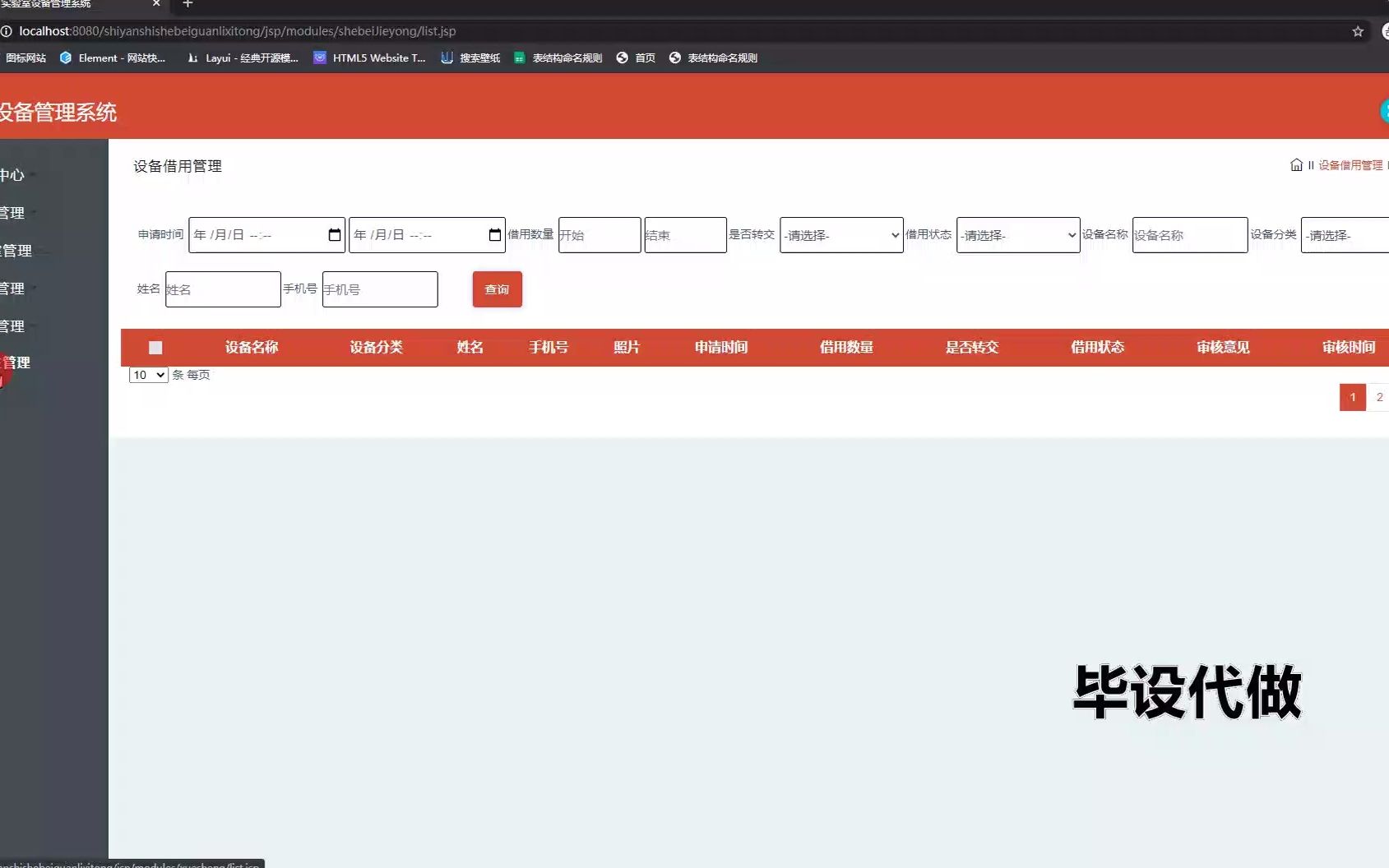This screenshot has width=1389, height=868.
Task: Click the bookmark star in the address bar
Action: tap(1356, 31)
